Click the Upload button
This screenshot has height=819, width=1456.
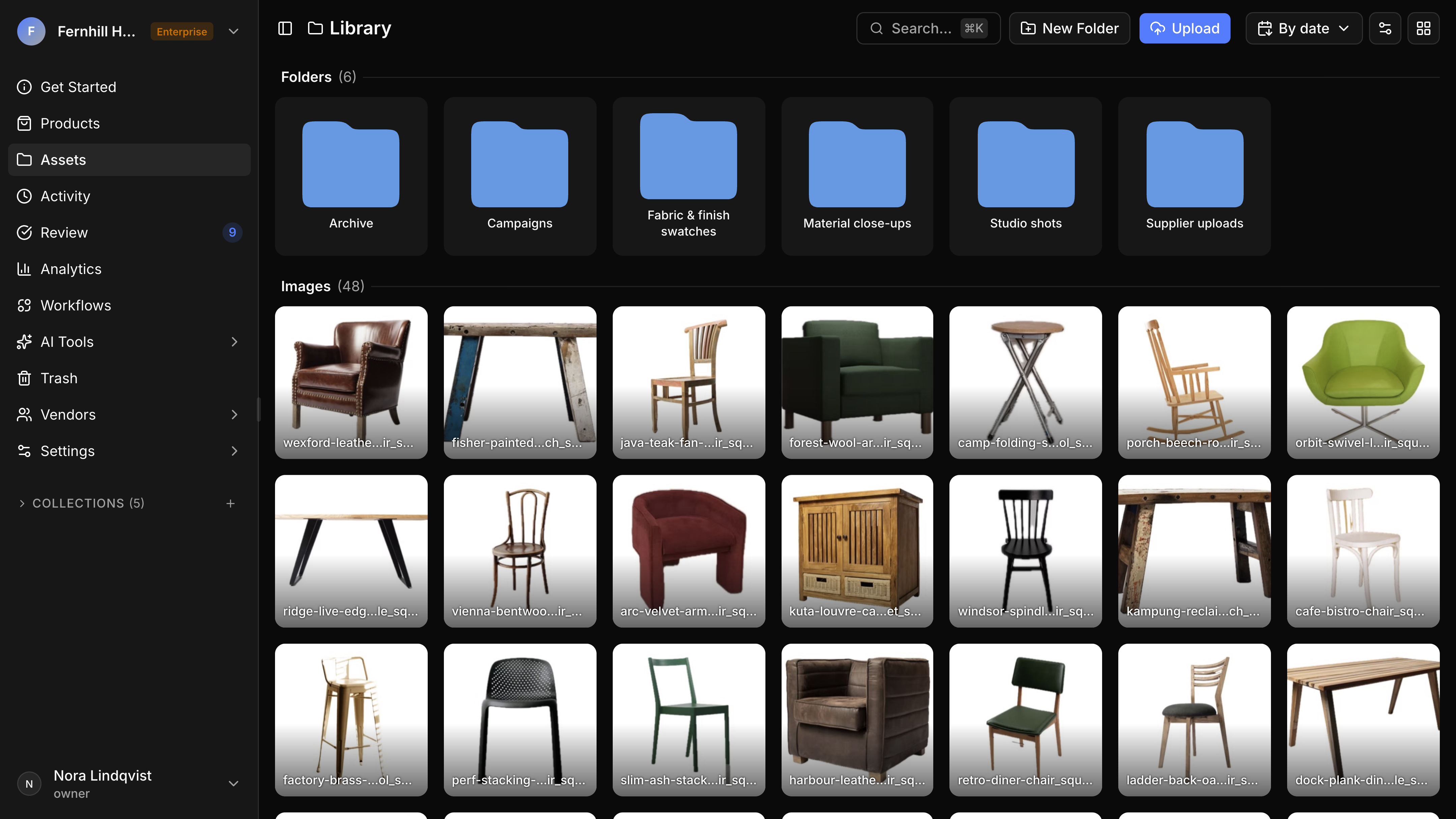pos(1185,28)
